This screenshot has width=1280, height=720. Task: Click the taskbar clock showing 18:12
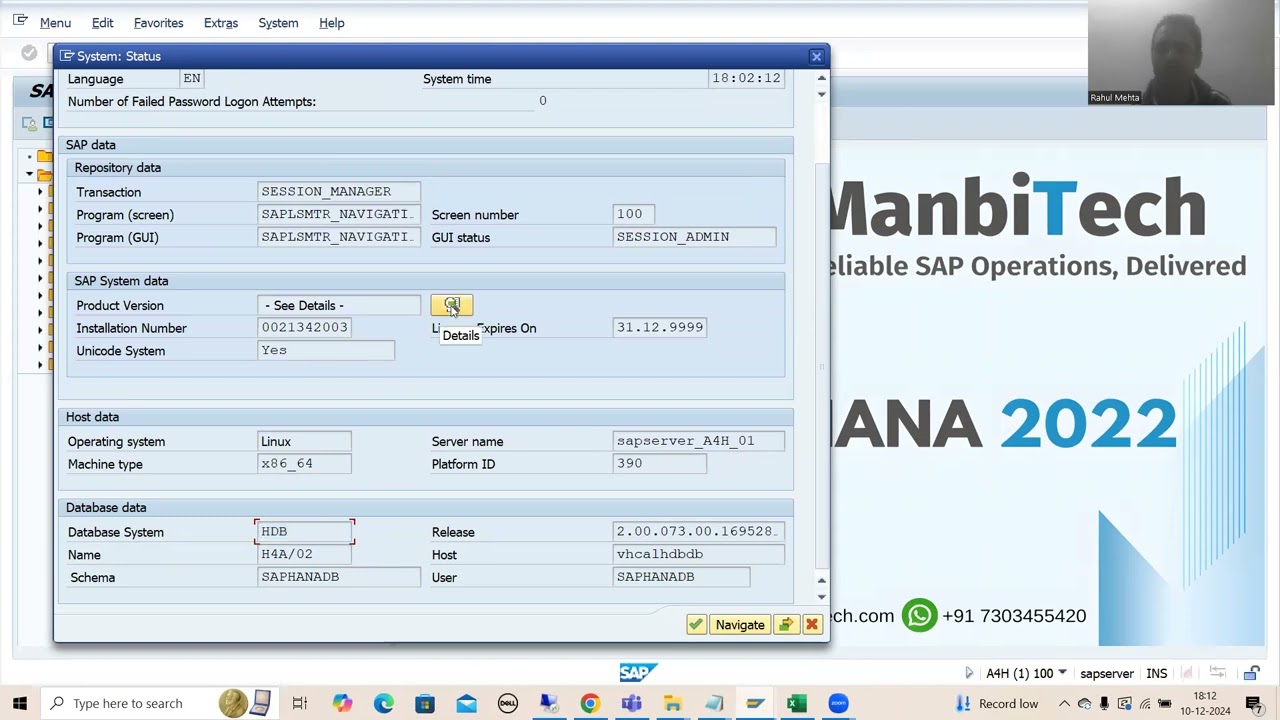(x=1205, y=703)
